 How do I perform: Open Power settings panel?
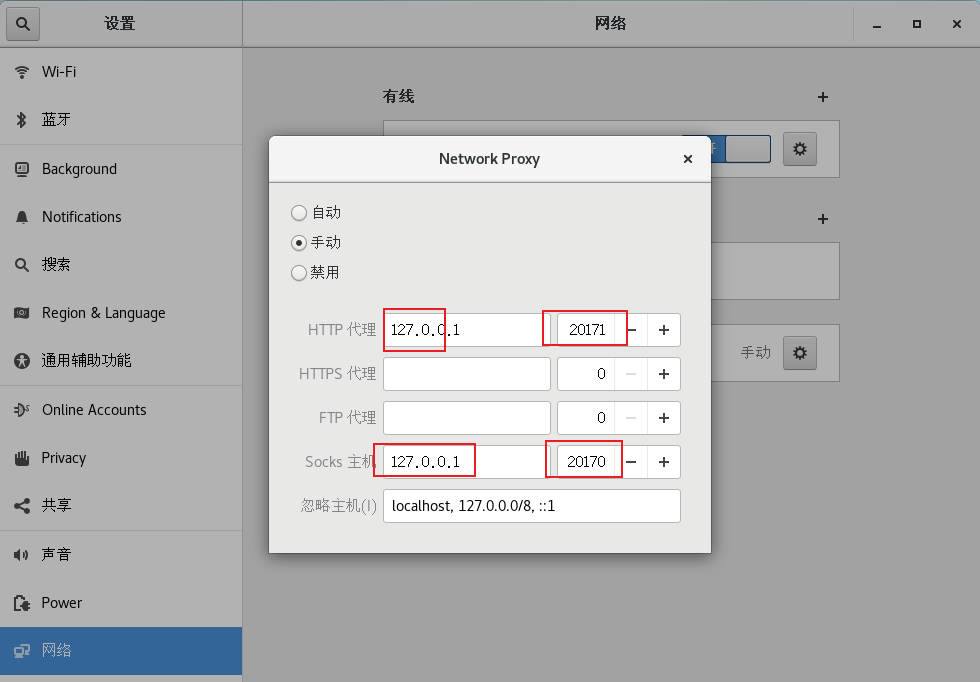pos(121,603)
